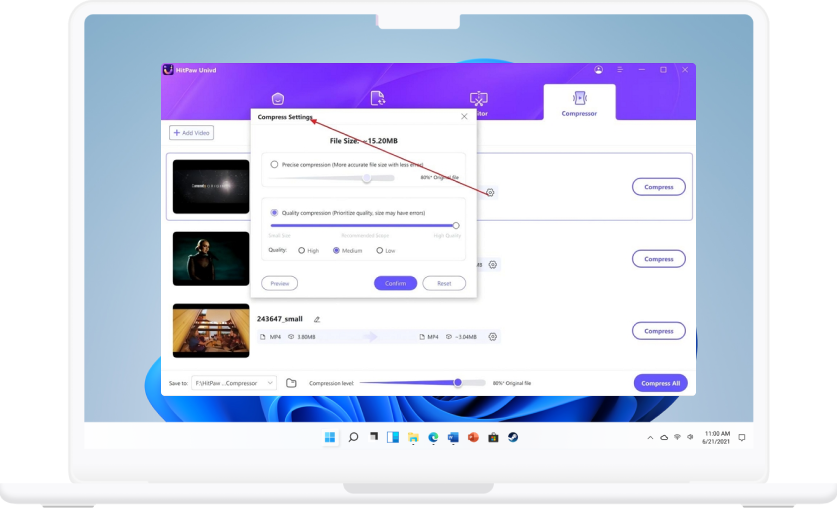
Task: Open Steam from the taskbar
Action: 513,438
